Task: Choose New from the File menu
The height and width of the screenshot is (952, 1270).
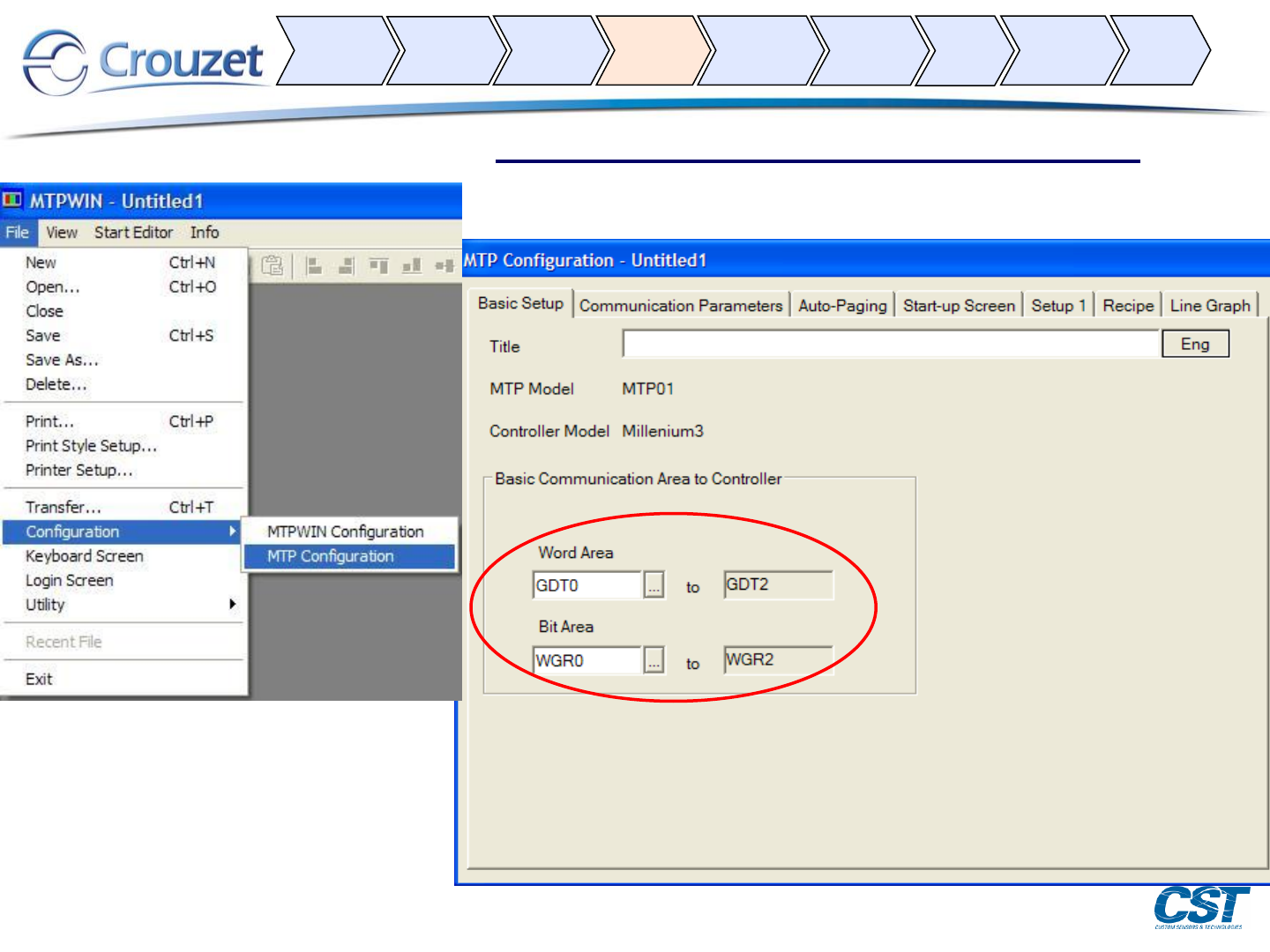Action: click(123, 263)
